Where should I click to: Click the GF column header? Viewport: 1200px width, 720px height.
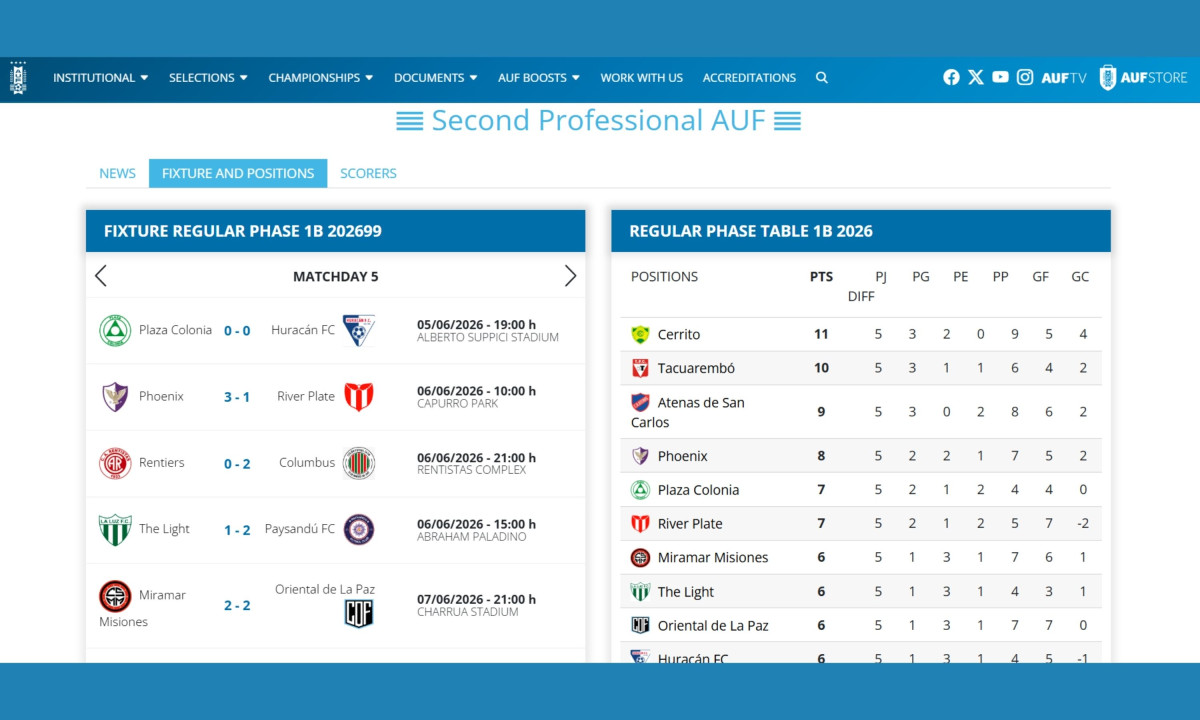point(1041,277)
